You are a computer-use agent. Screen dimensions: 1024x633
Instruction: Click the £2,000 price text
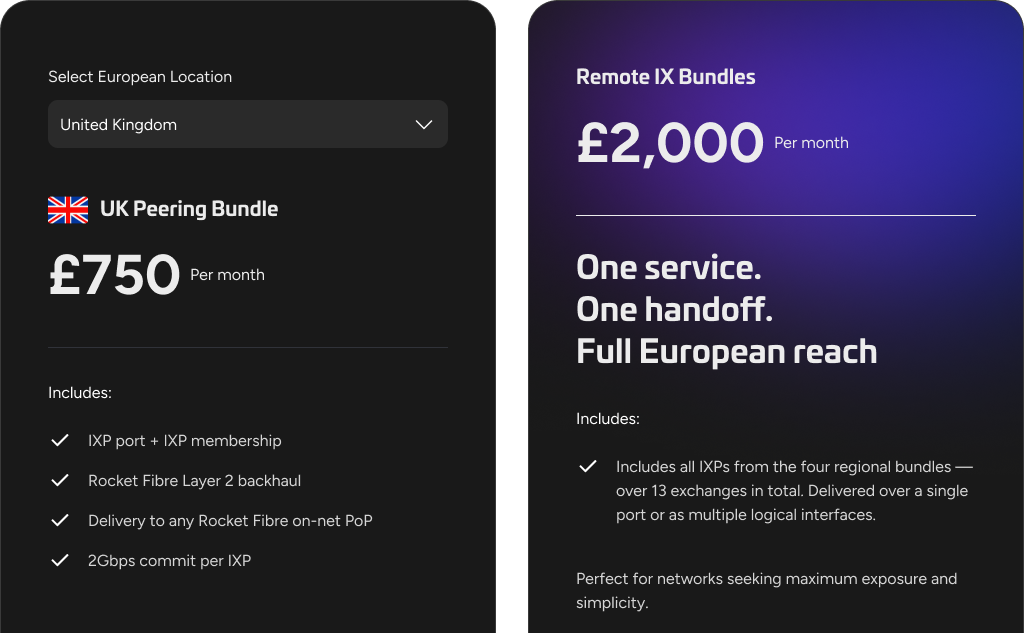pyautogui.click(x=670, y=142)
